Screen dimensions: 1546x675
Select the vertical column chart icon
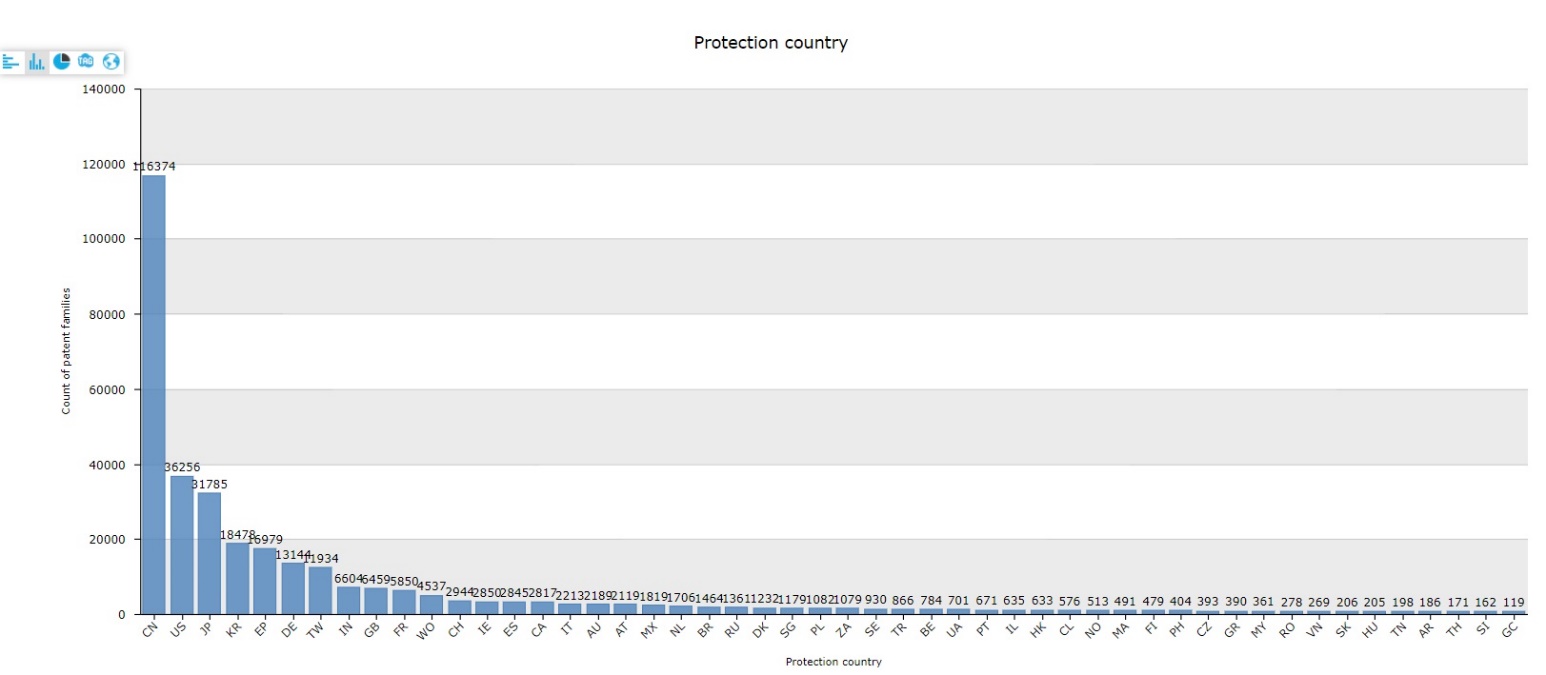pyautogui.click(x=37, y=62)
